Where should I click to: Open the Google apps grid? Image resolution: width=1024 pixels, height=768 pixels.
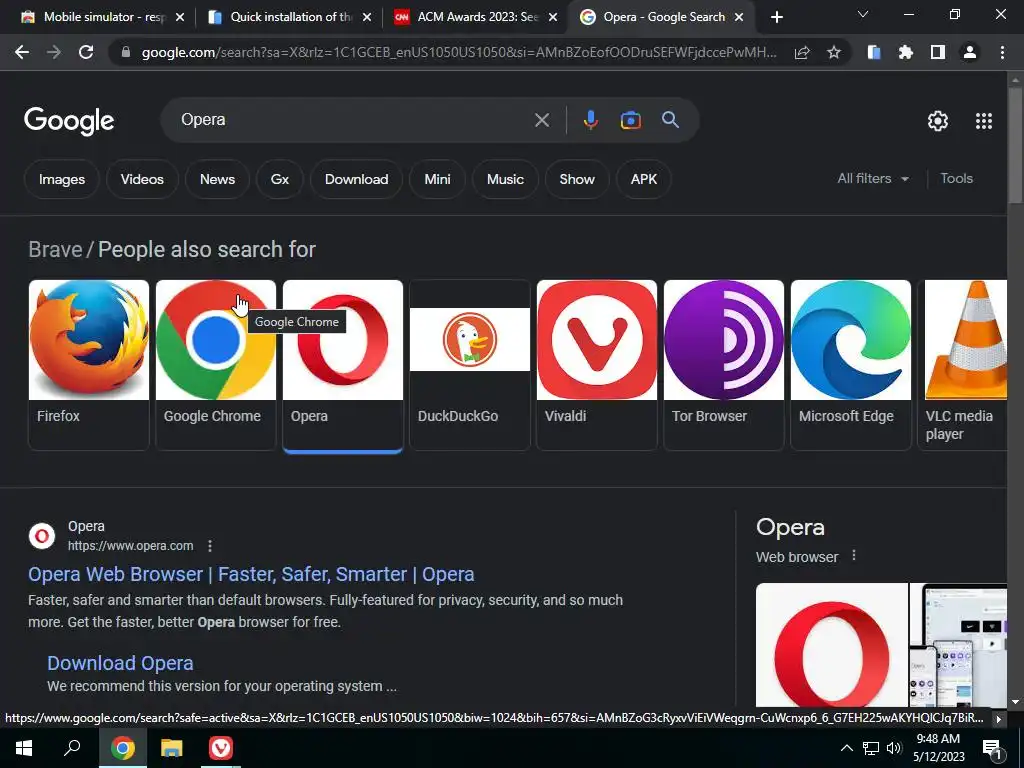984,121
